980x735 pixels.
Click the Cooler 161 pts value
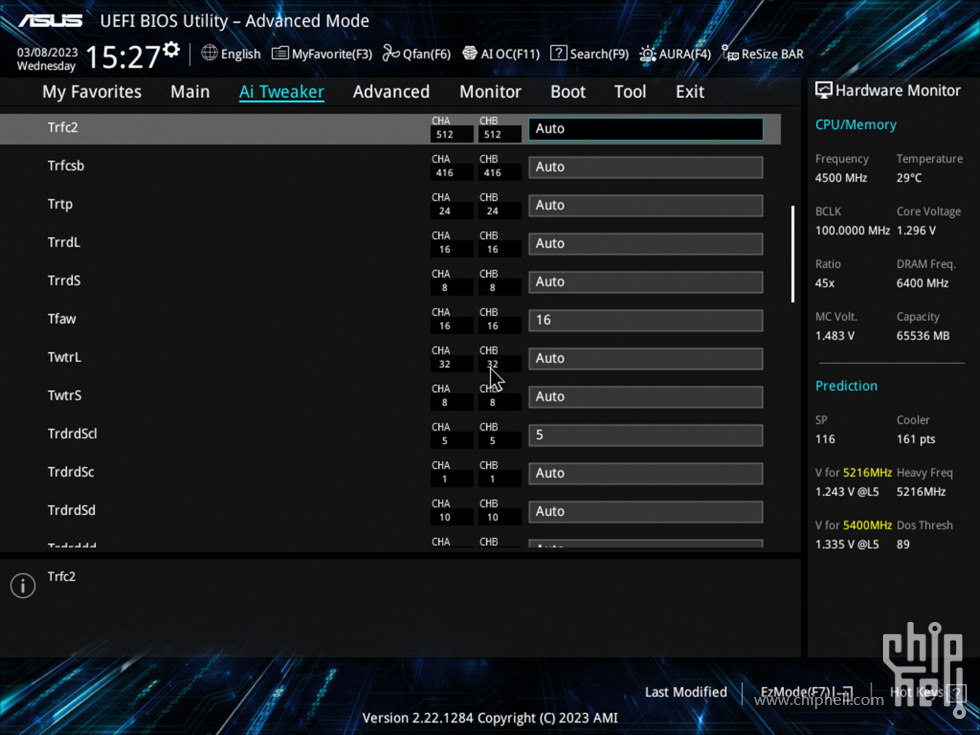[x=916, y=439]
